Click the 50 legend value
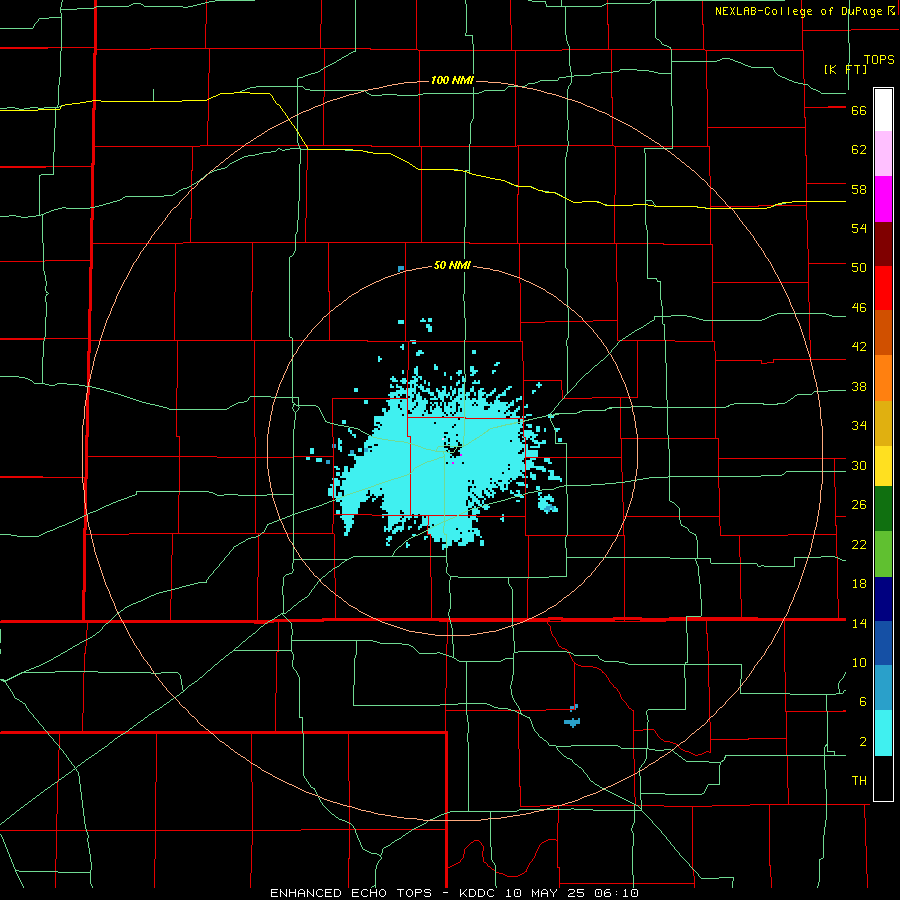The height and width of the screenshot is (900, 900). click(x=859, y=268)
